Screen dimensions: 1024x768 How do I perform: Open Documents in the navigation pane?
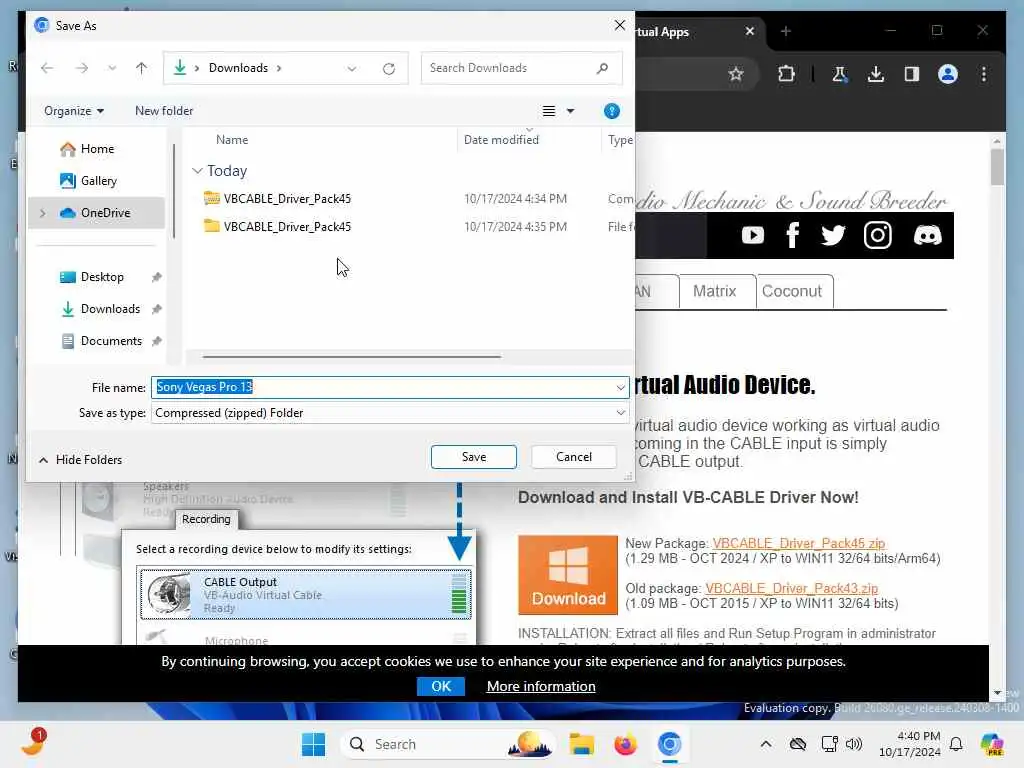111,341
